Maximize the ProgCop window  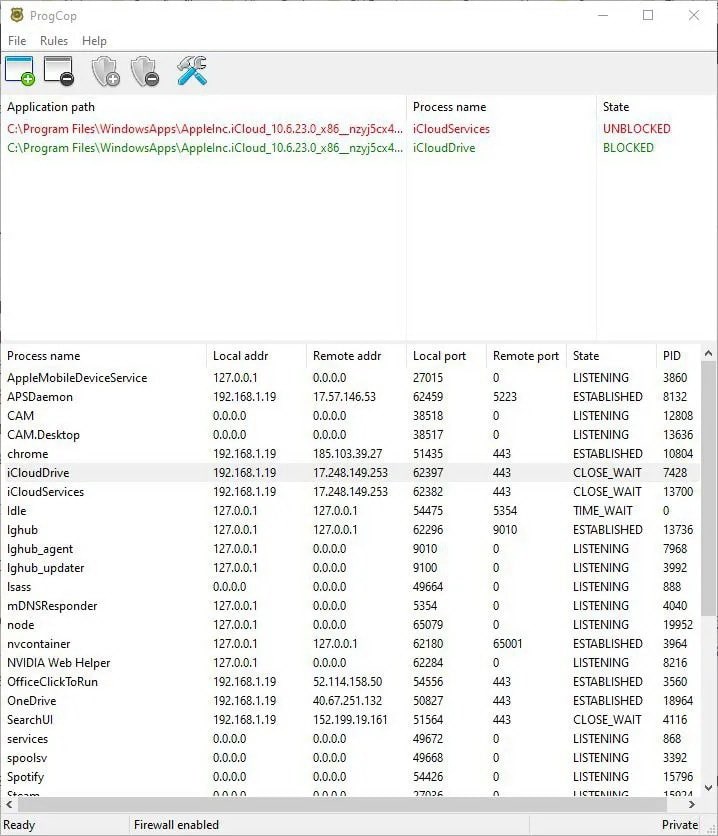tap(648, 15)
